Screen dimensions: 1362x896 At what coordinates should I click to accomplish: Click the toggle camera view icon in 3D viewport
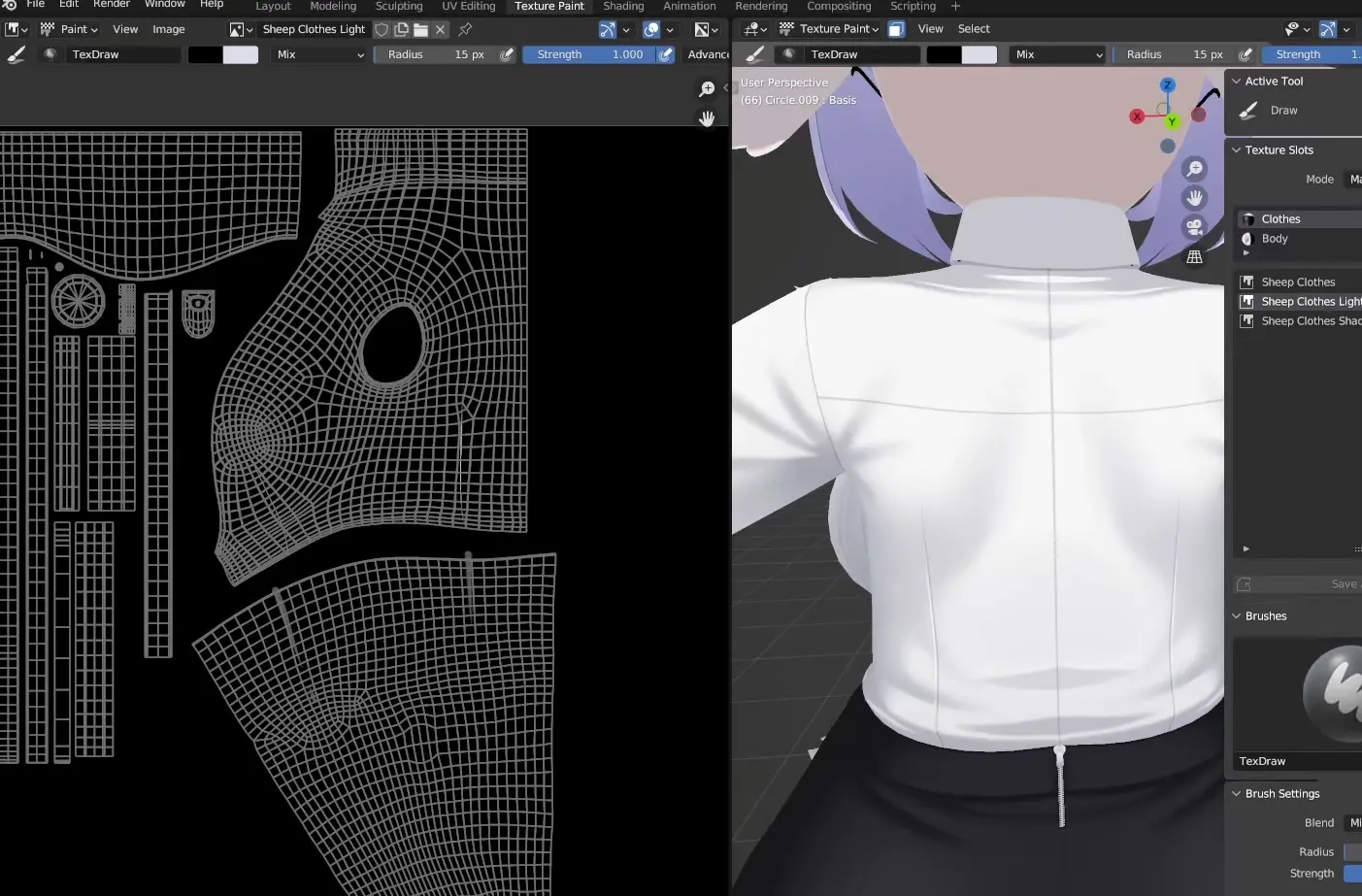1194,227
